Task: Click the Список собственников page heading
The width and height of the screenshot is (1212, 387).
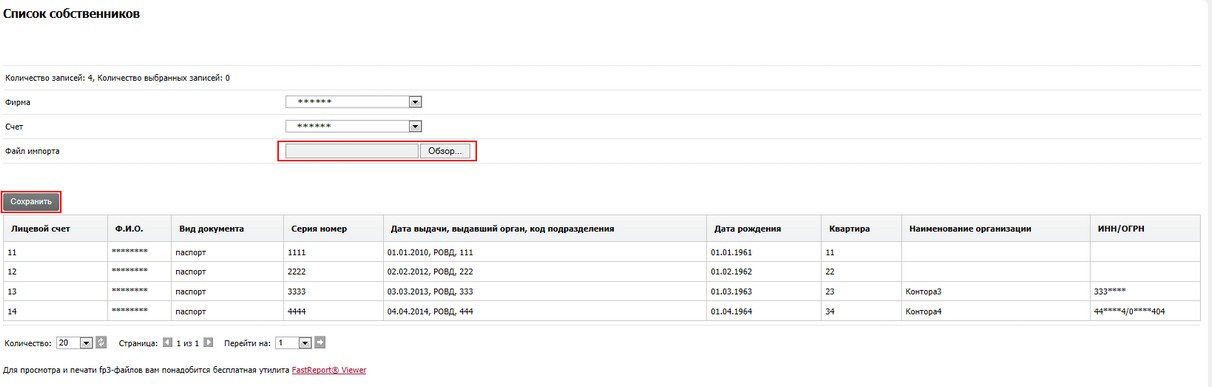Action: [71, 14]
